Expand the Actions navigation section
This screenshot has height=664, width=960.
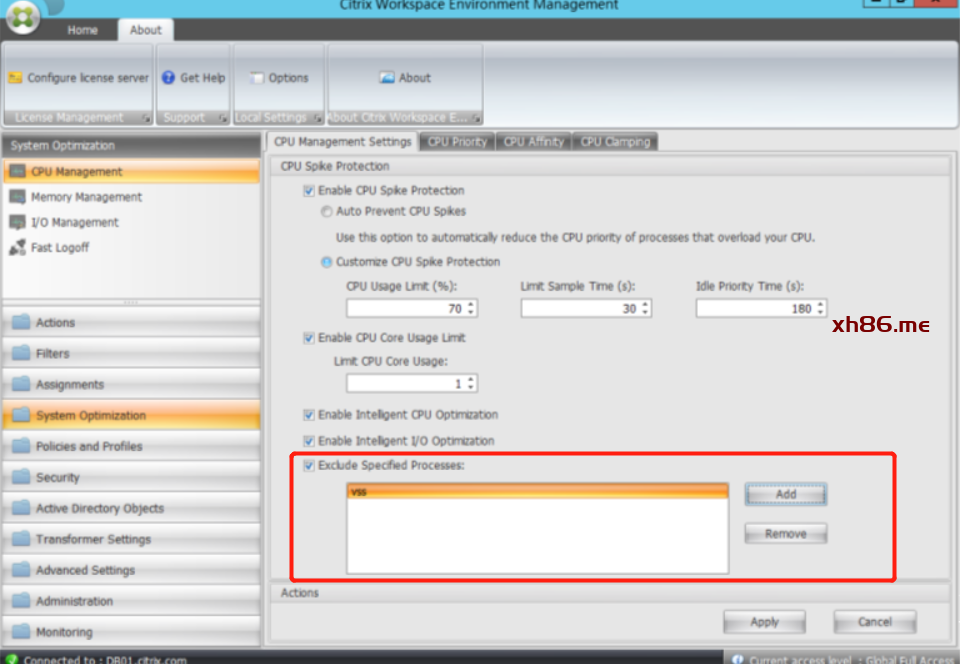coord(55,323)
